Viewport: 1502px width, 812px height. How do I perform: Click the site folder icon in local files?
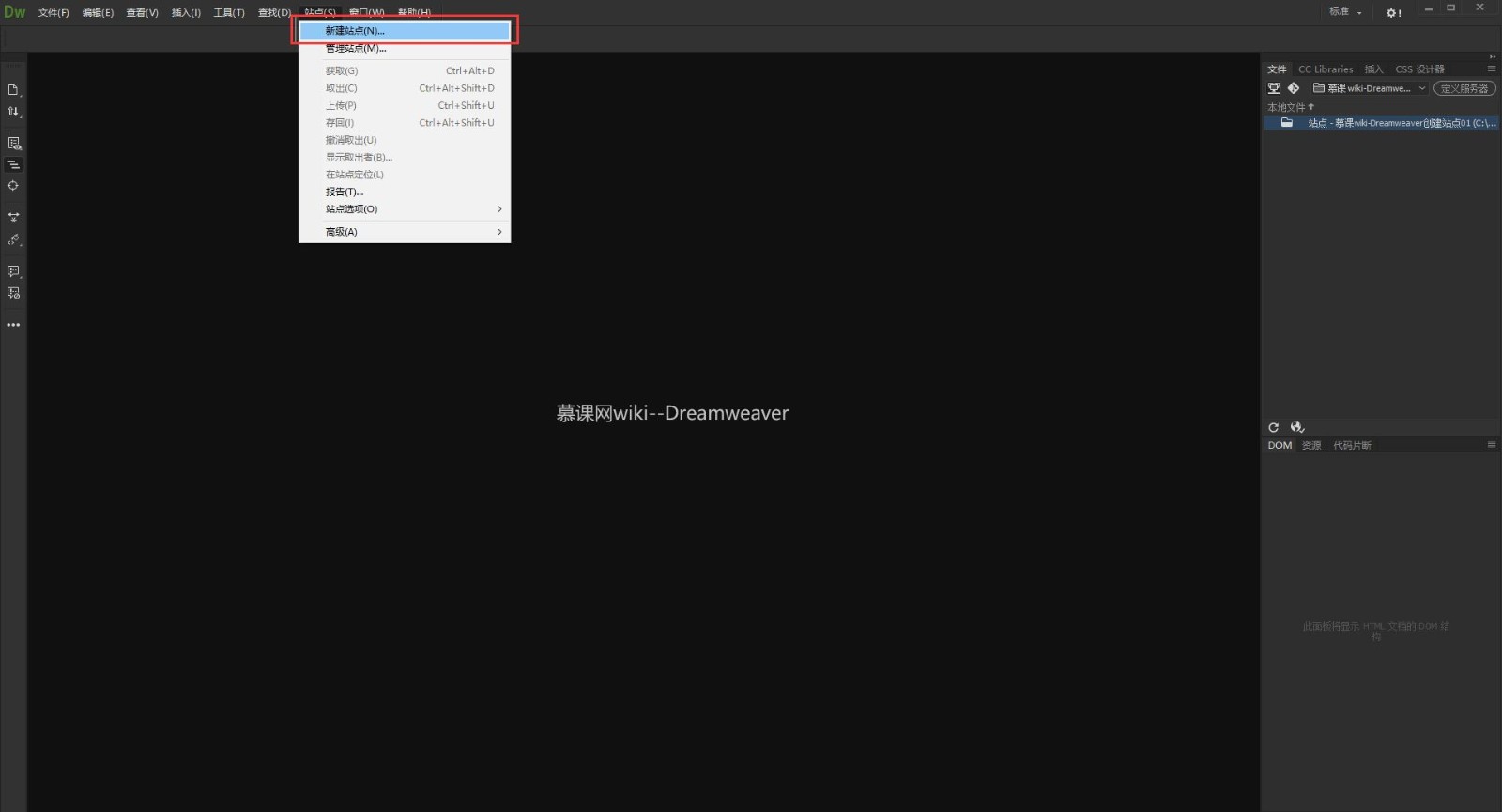click(1287, 123)
